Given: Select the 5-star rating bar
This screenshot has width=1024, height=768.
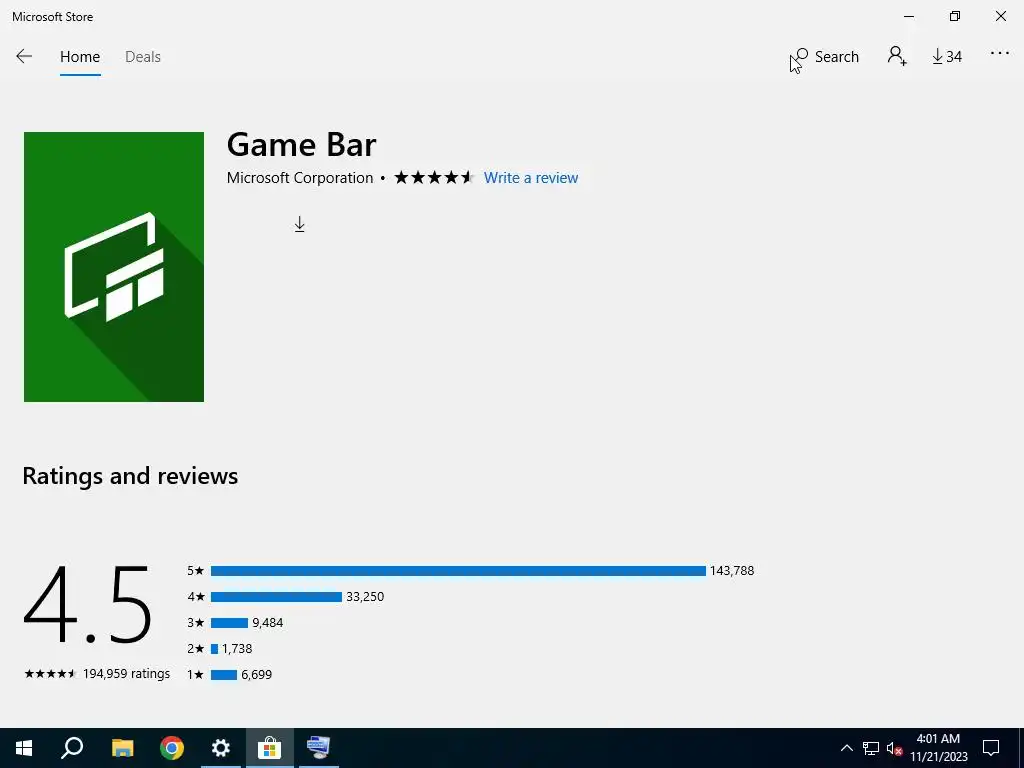Looking at the screenshot, I should pos(458,571).
